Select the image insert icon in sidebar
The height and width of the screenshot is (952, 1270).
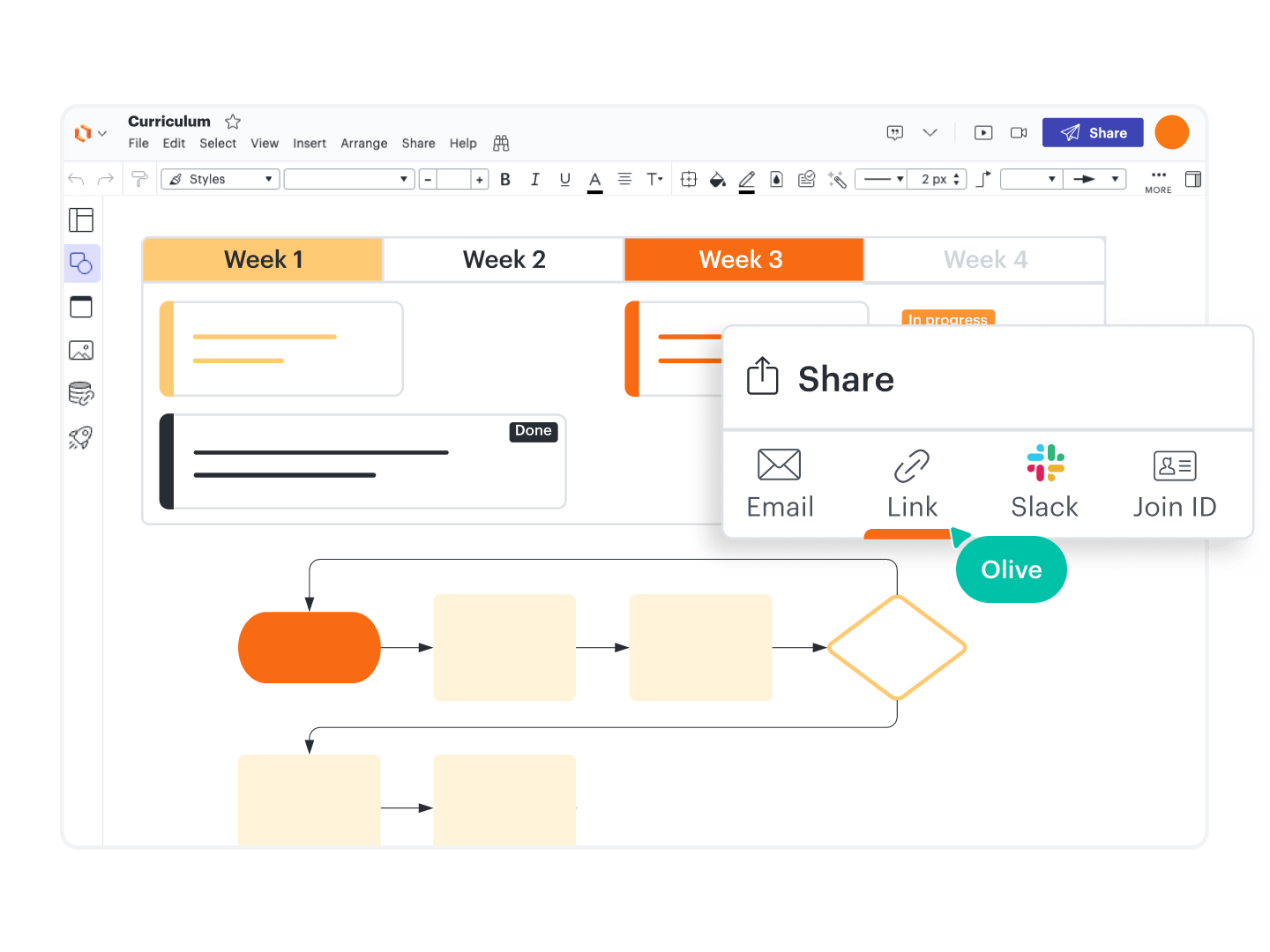point(81,350)
